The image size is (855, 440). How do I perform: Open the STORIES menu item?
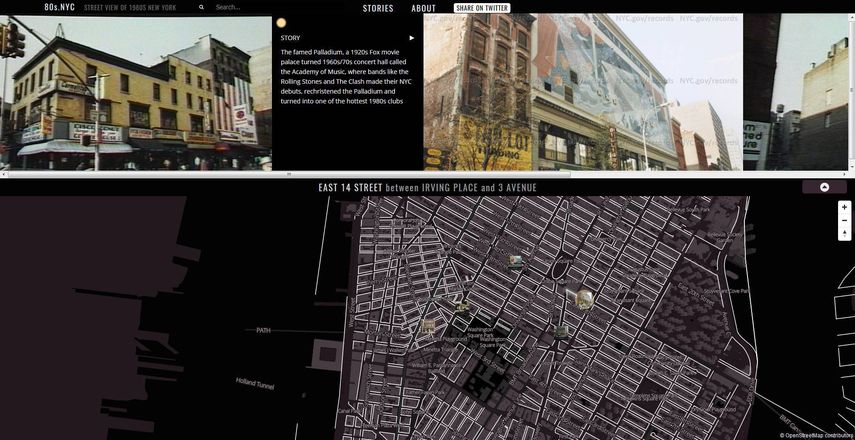point(378,8)
